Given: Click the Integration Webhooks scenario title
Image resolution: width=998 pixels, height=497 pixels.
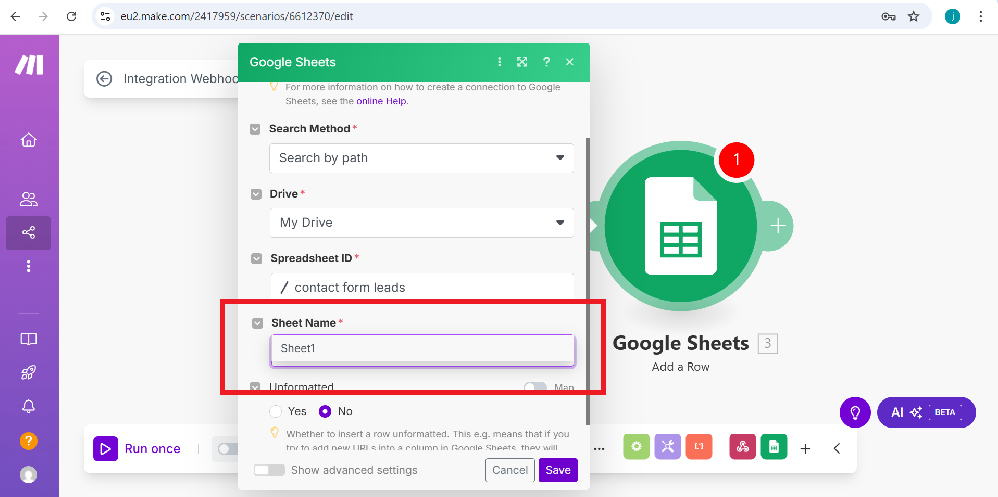Looking at the screenshot, I should coord(181,79).
